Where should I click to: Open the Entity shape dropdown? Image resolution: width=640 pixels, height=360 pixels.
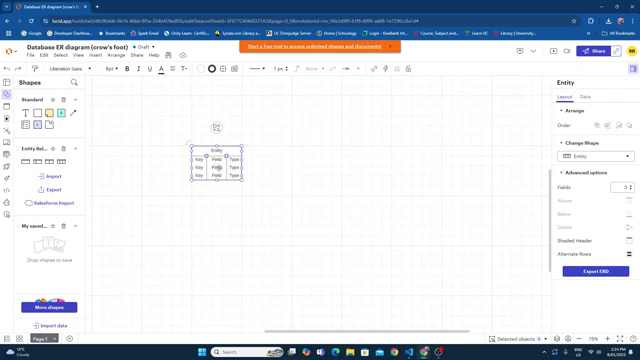click(596, 156)
